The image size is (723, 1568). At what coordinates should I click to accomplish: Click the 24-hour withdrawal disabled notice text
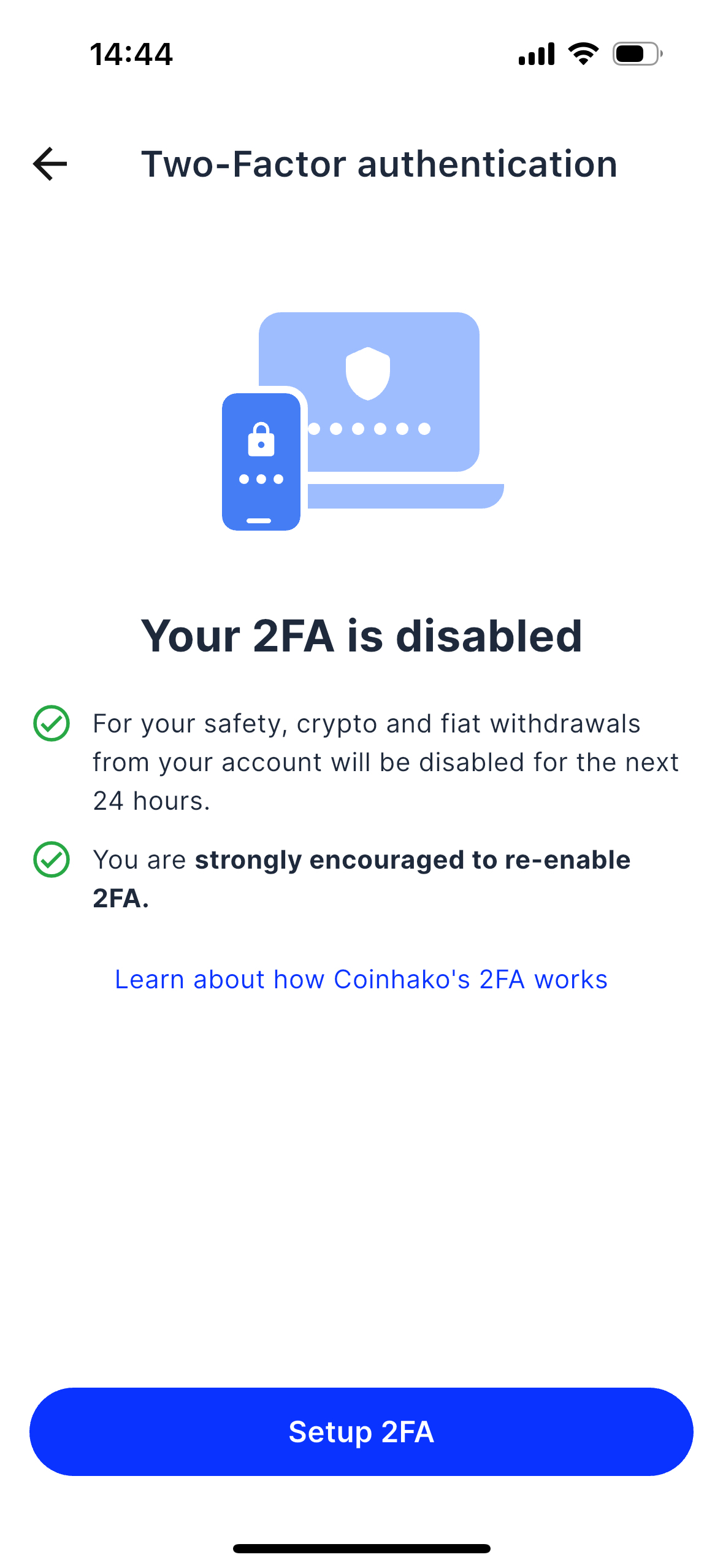pos(385,762)
